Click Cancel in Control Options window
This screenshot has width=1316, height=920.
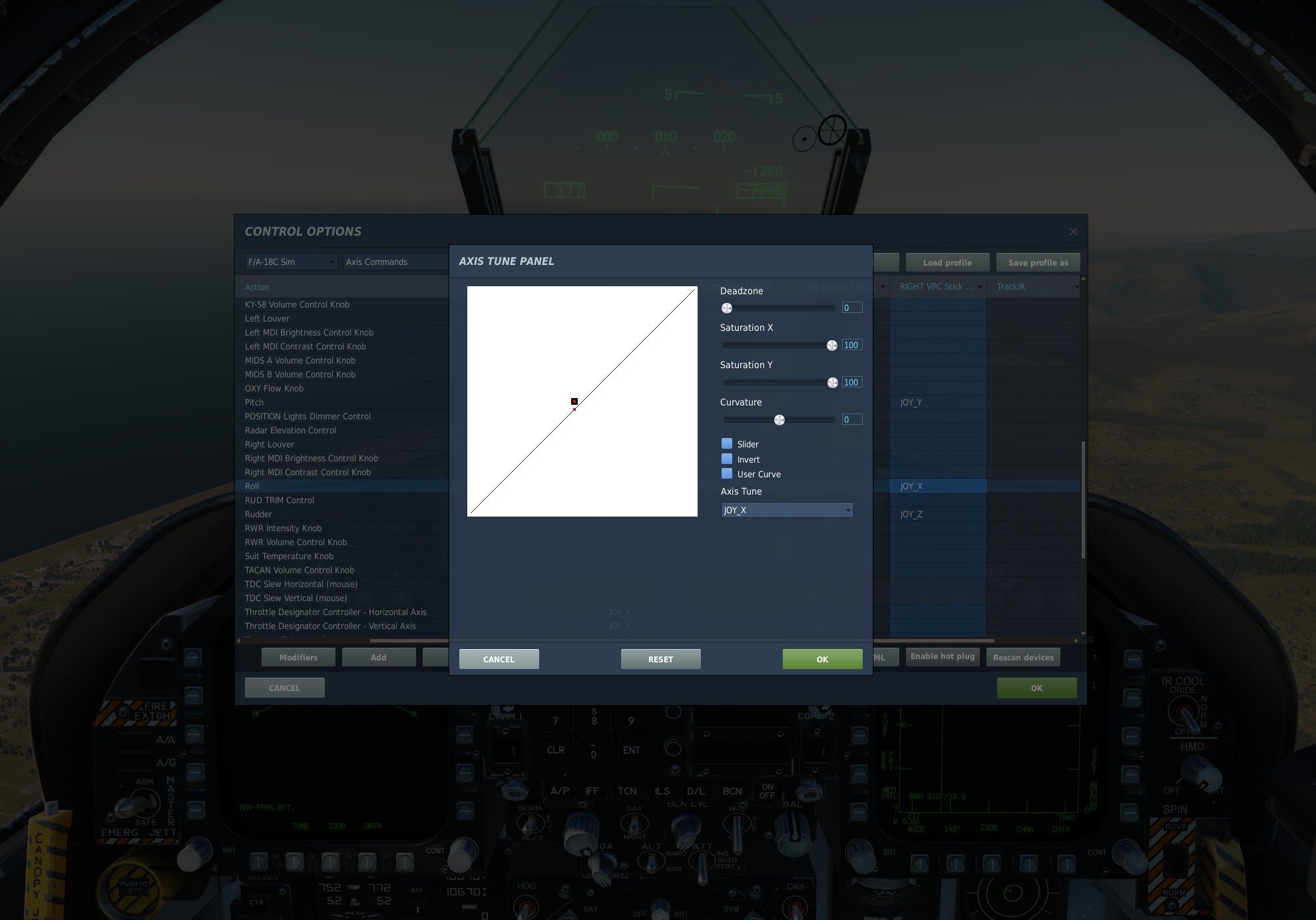(284, 688)
